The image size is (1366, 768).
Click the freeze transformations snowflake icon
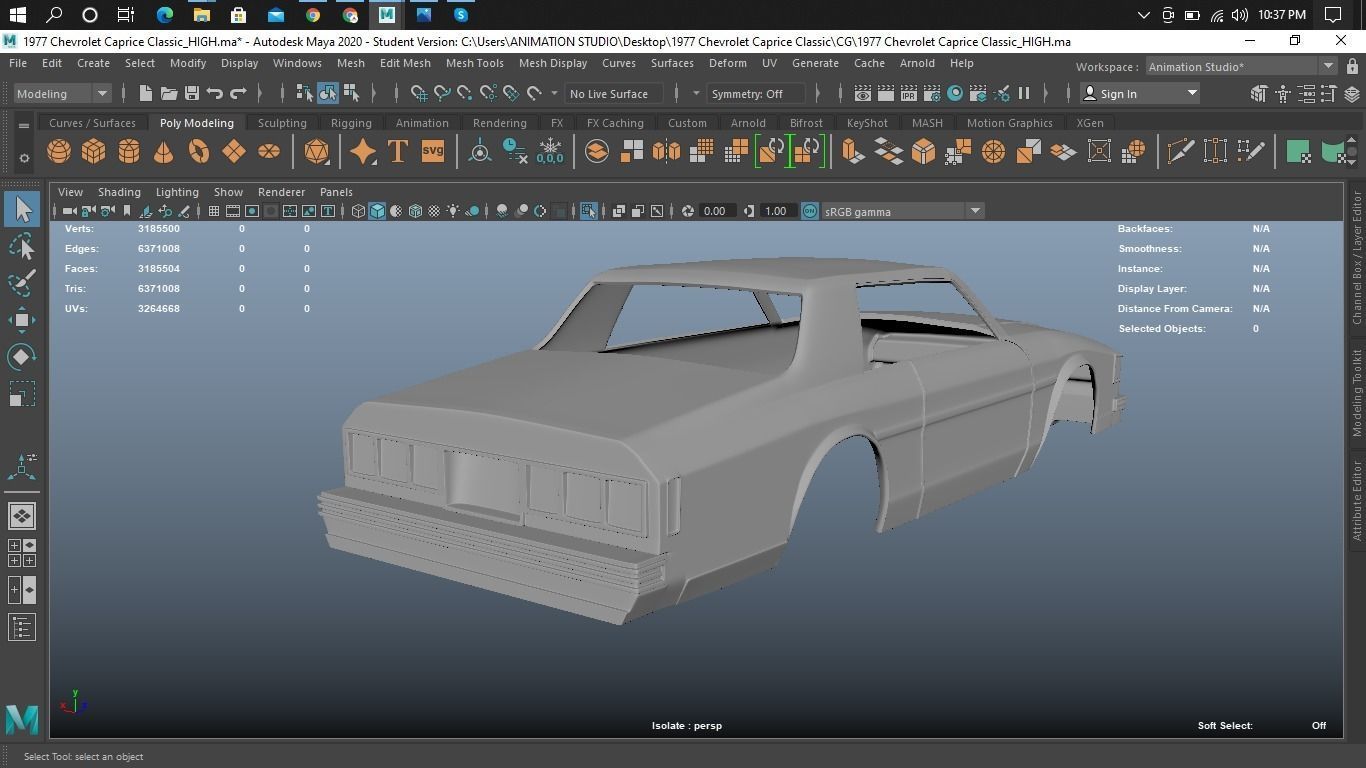pyautogui.click(x=549, y=152)
